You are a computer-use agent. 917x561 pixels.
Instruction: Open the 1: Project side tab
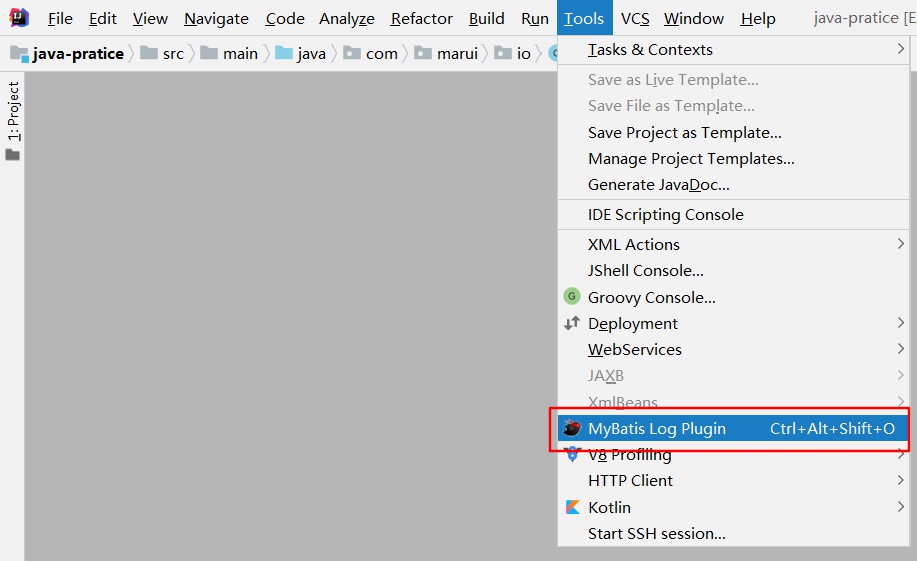click(x=13, y=110)
